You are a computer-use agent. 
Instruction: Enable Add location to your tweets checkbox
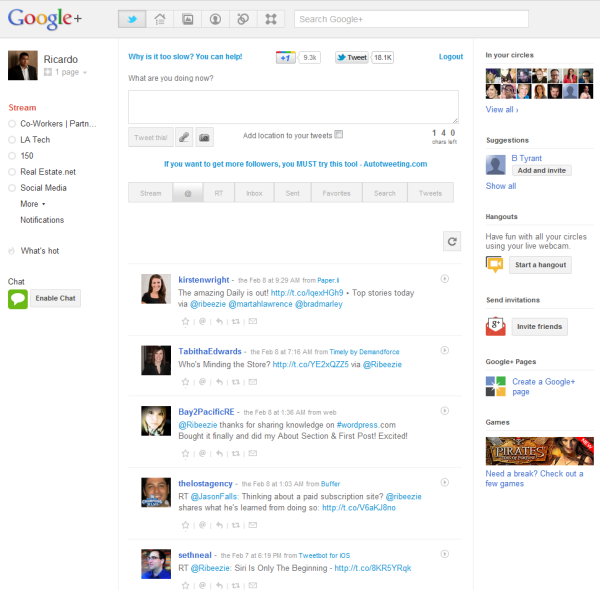pos(339,135)
